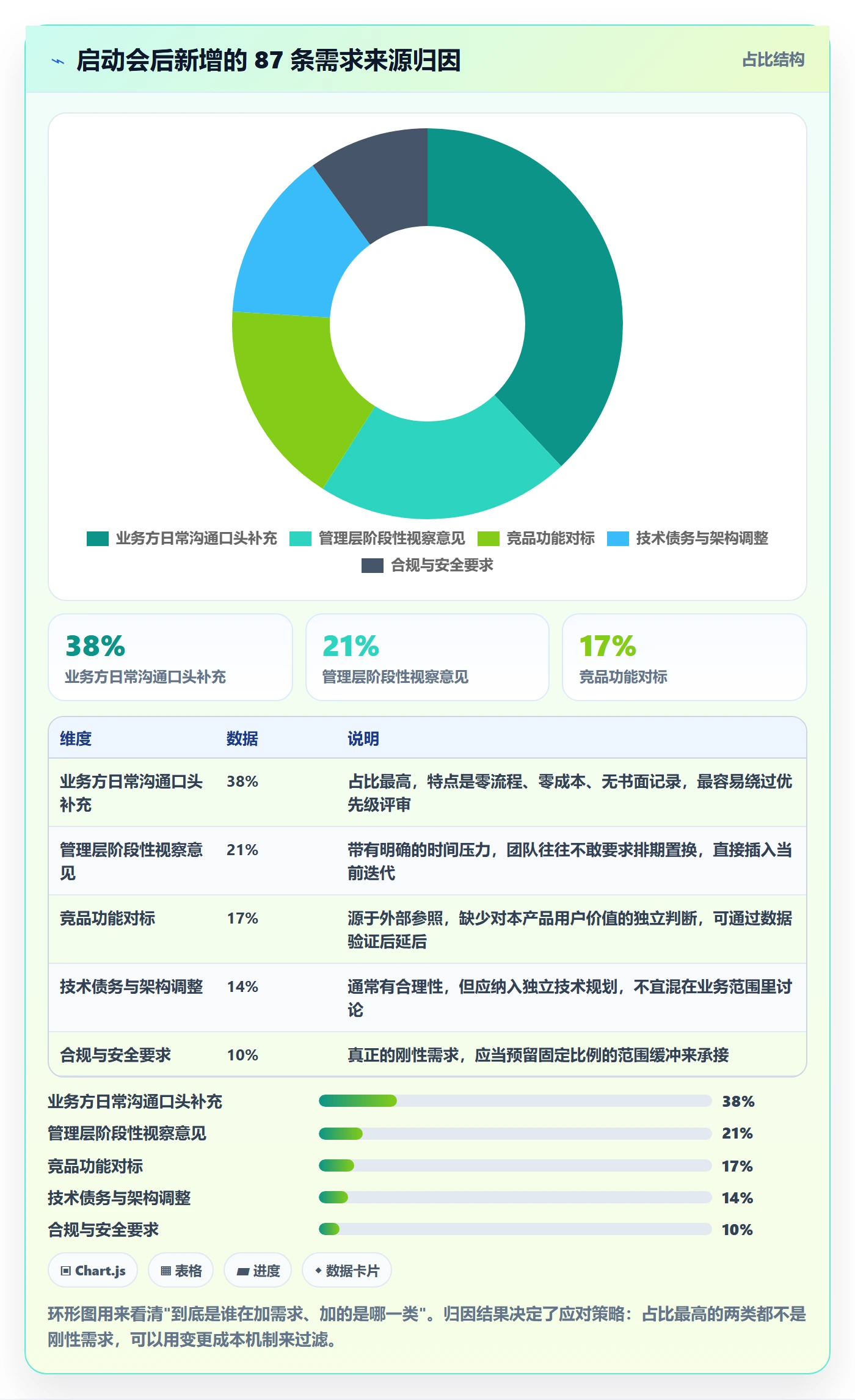
Task: Toggle legend swatch for 管理层阶段性视察意见
Action: (x=300, y=539)
